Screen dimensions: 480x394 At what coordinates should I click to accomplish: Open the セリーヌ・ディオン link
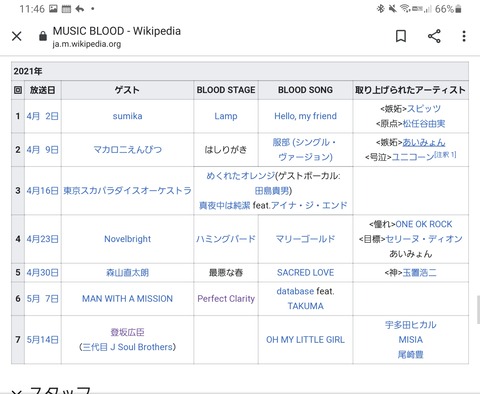click(x=424, y=239)
